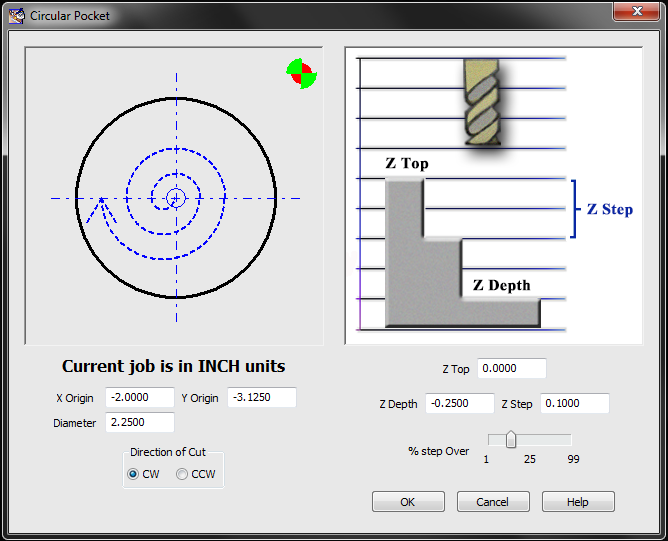Click the Y Origin input field

(262, 397)
